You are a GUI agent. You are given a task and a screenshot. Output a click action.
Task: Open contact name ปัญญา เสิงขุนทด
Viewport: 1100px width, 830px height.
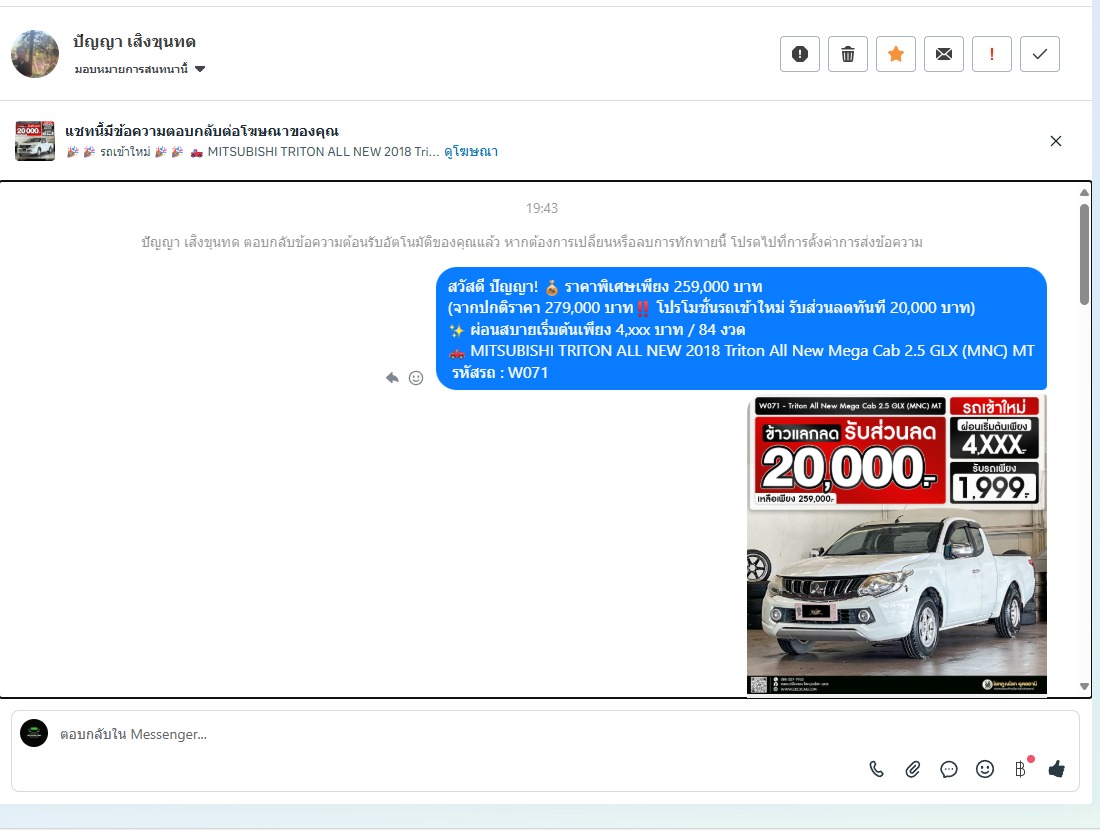134,41
